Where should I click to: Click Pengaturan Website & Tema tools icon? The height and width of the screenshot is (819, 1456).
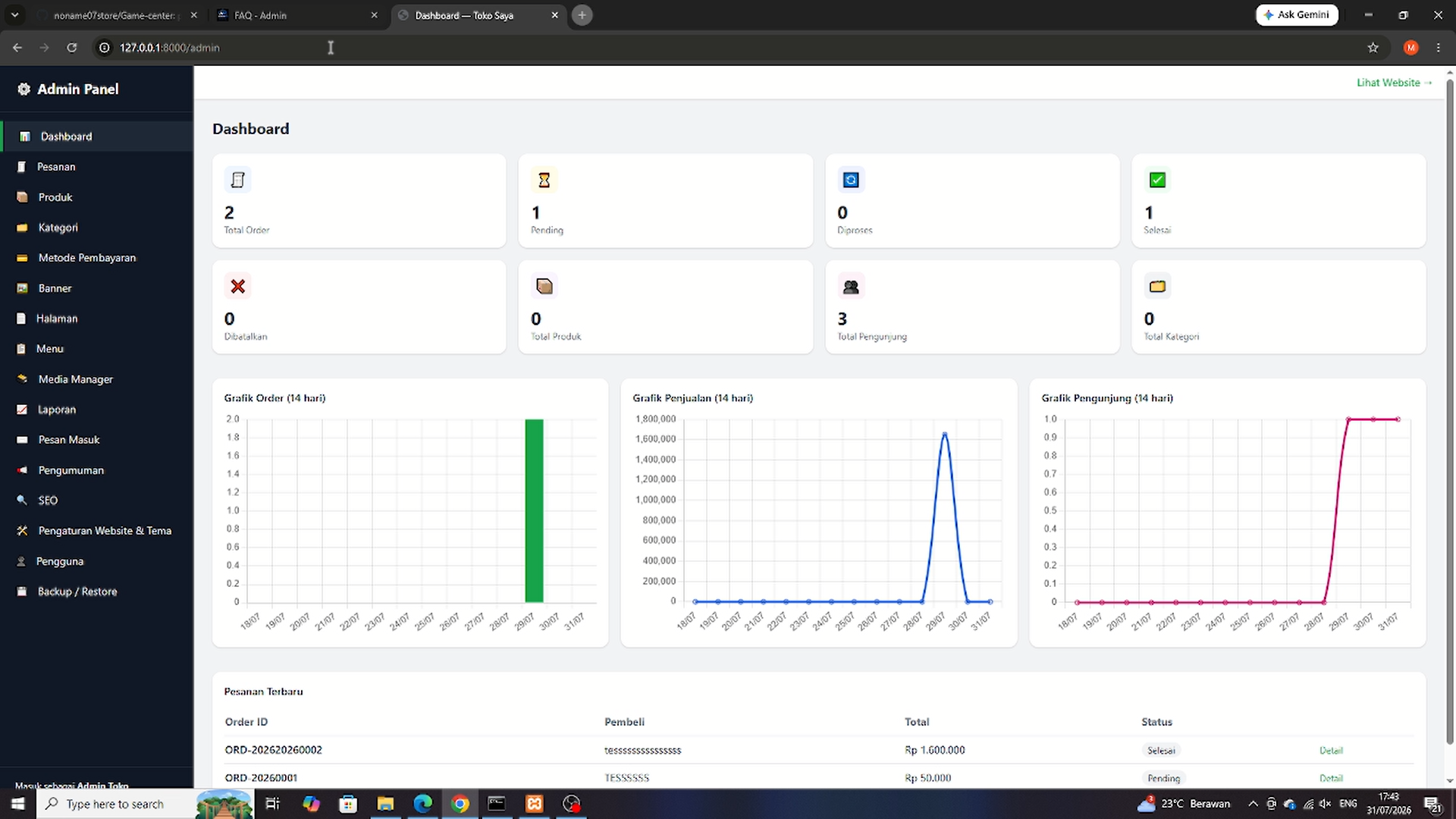pyautogui.click(x=22, y=531)
